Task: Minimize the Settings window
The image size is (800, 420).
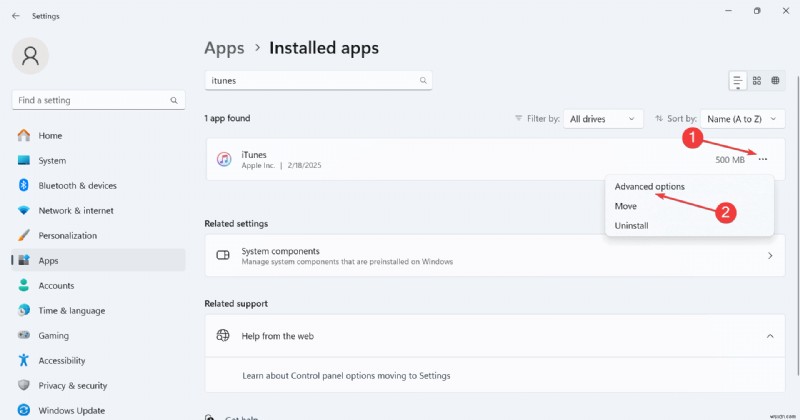Action: point(729,11)
